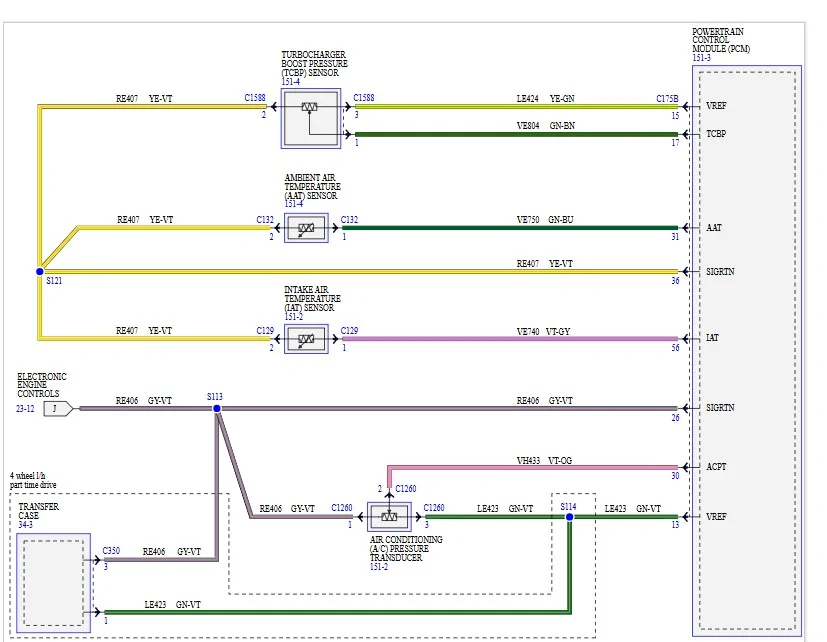Select the VH433 VT-OG wire label

pos(544,461)
